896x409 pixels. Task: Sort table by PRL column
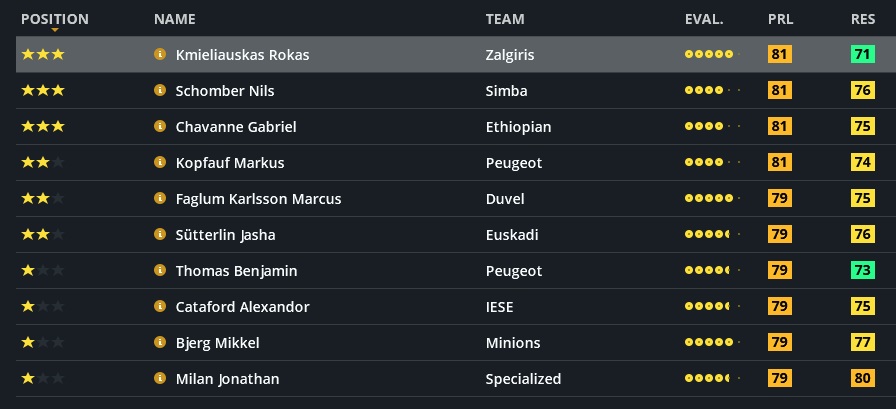coord(780,19)
